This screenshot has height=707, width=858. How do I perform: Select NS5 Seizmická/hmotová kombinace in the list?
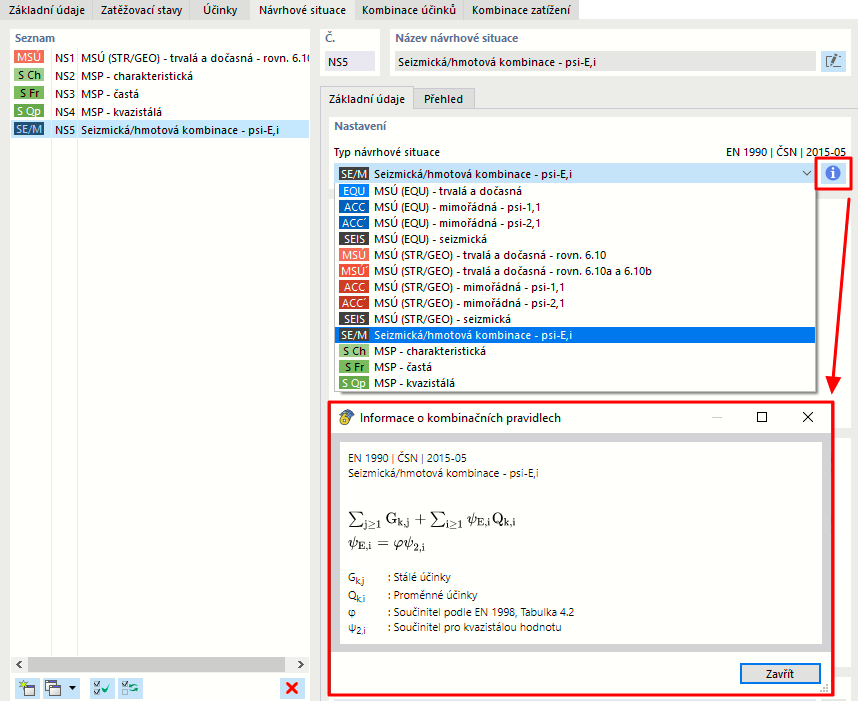click(x=160, y=130)
